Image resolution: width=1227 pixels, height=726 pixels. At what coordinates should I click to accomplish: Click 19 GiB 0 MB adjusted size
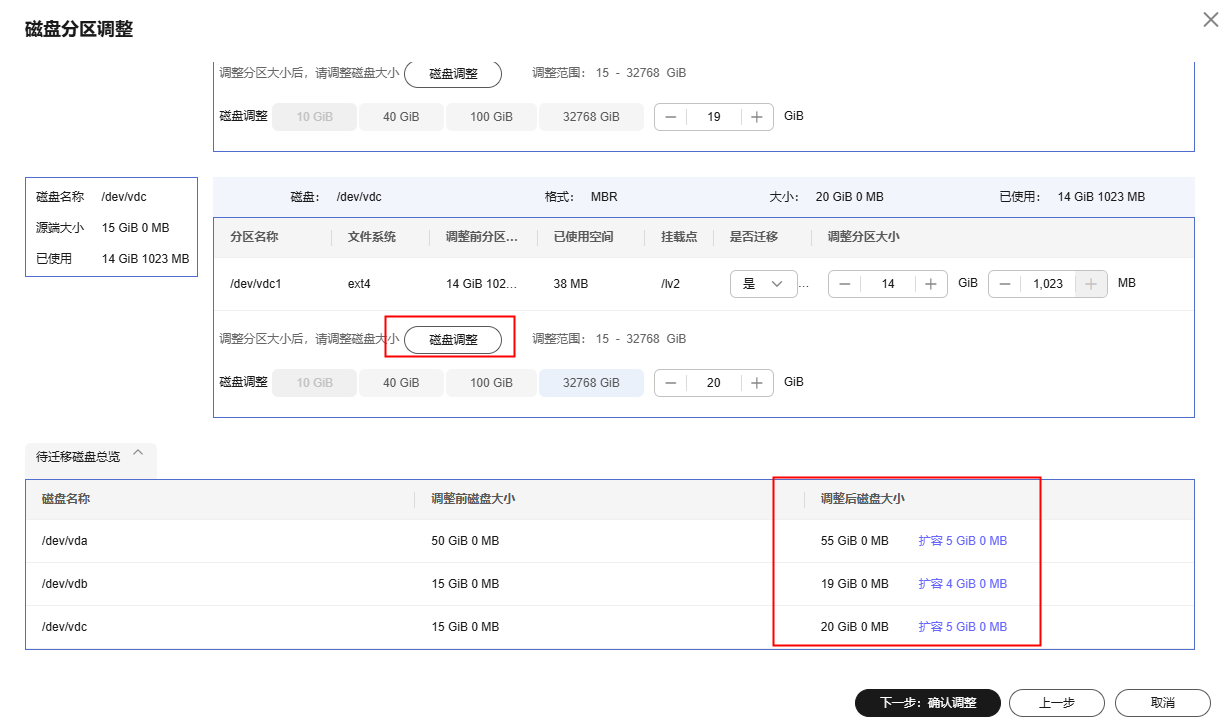coord(854,584)
